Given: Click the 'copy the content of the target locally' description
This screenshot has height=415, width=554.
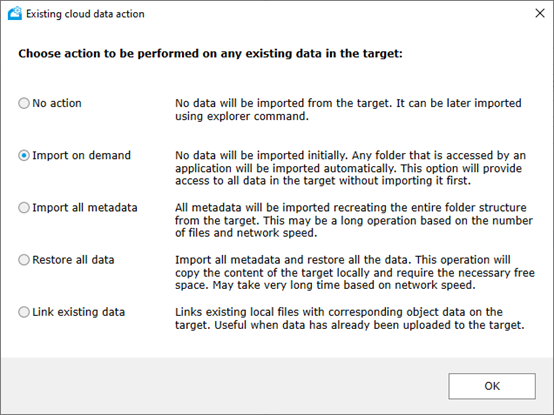Looking at the screenshot, I should click(x=355, y=273).
